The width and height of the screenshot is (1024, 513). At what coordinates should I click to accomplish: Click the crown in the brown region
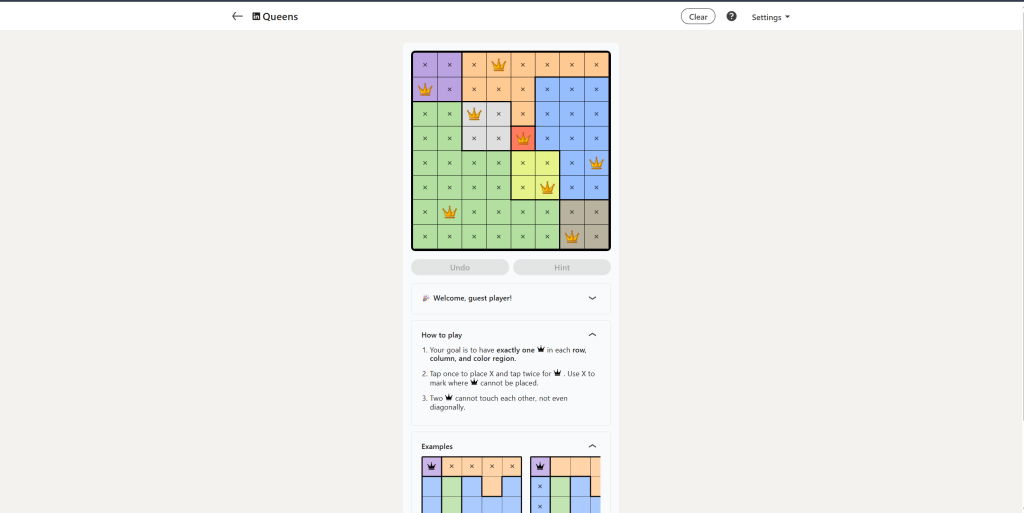pyautogui.click(x=572, y=237)
